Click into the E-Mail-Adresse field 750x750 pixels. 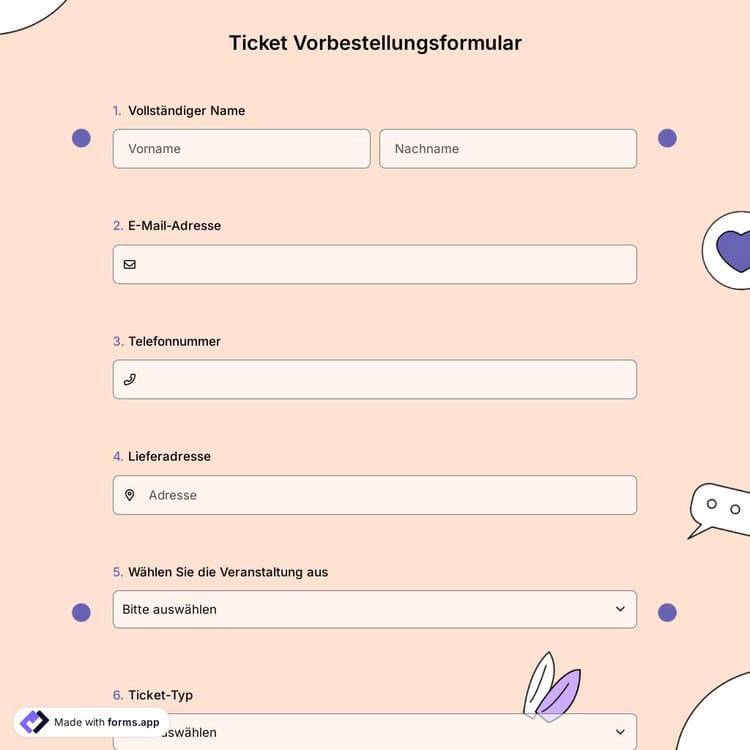coord(385,265)
